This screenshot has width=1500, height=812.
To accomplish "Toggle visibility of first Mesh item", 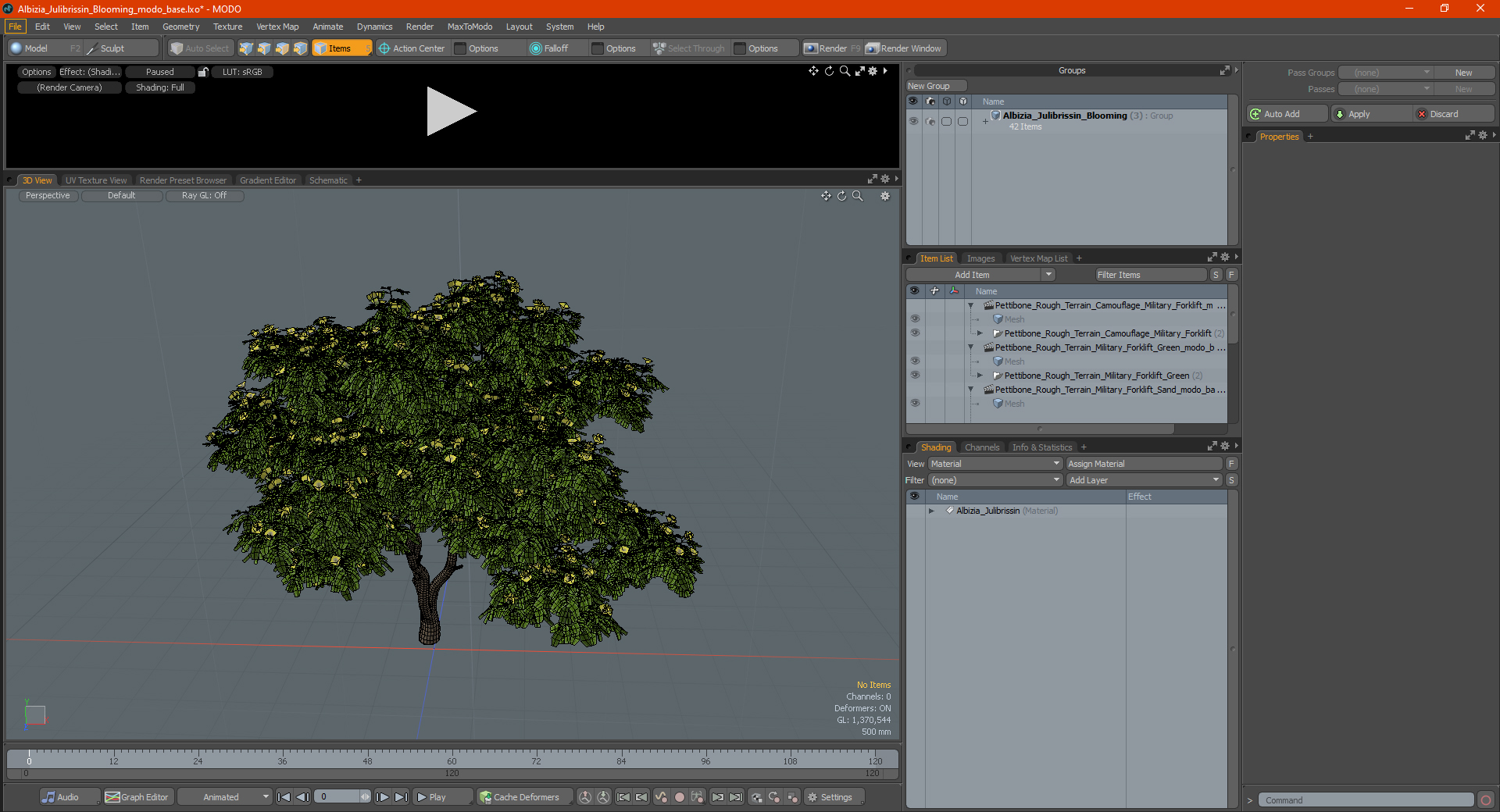I will (x=915, y=319).
